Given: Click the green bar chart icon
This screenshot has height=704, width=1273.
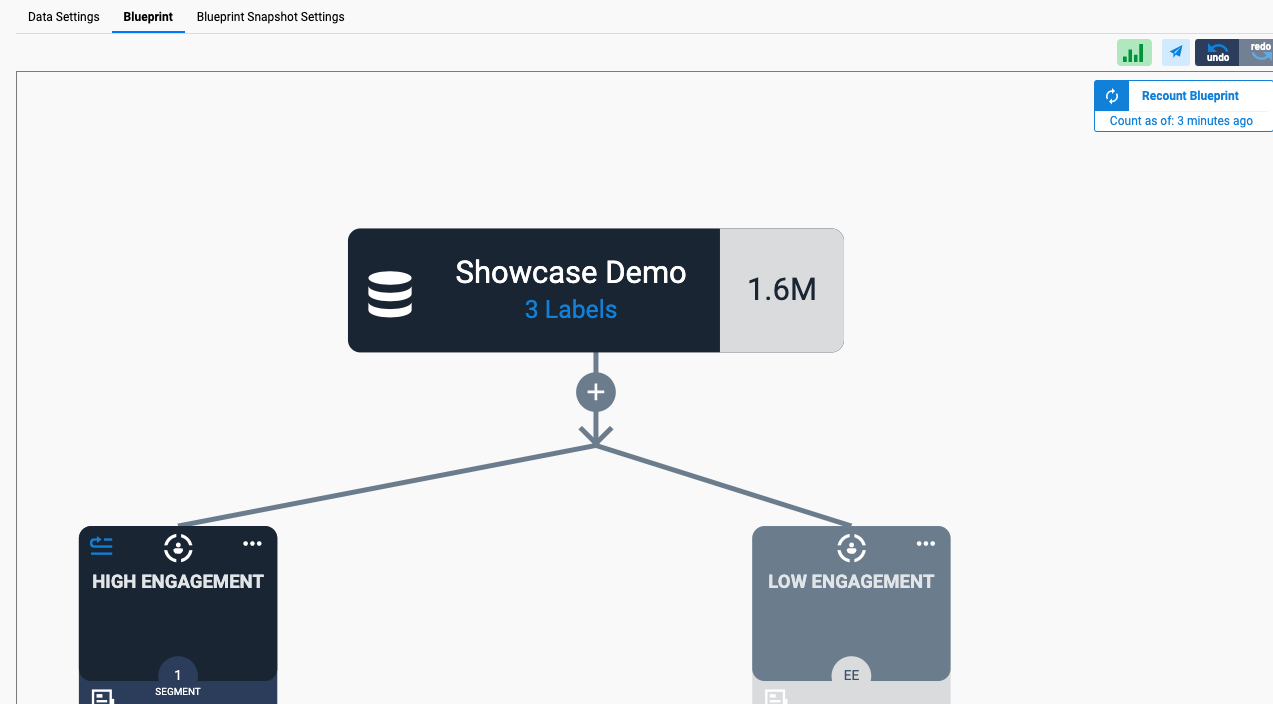Looking at the screenshot, I should point(1134,53).
